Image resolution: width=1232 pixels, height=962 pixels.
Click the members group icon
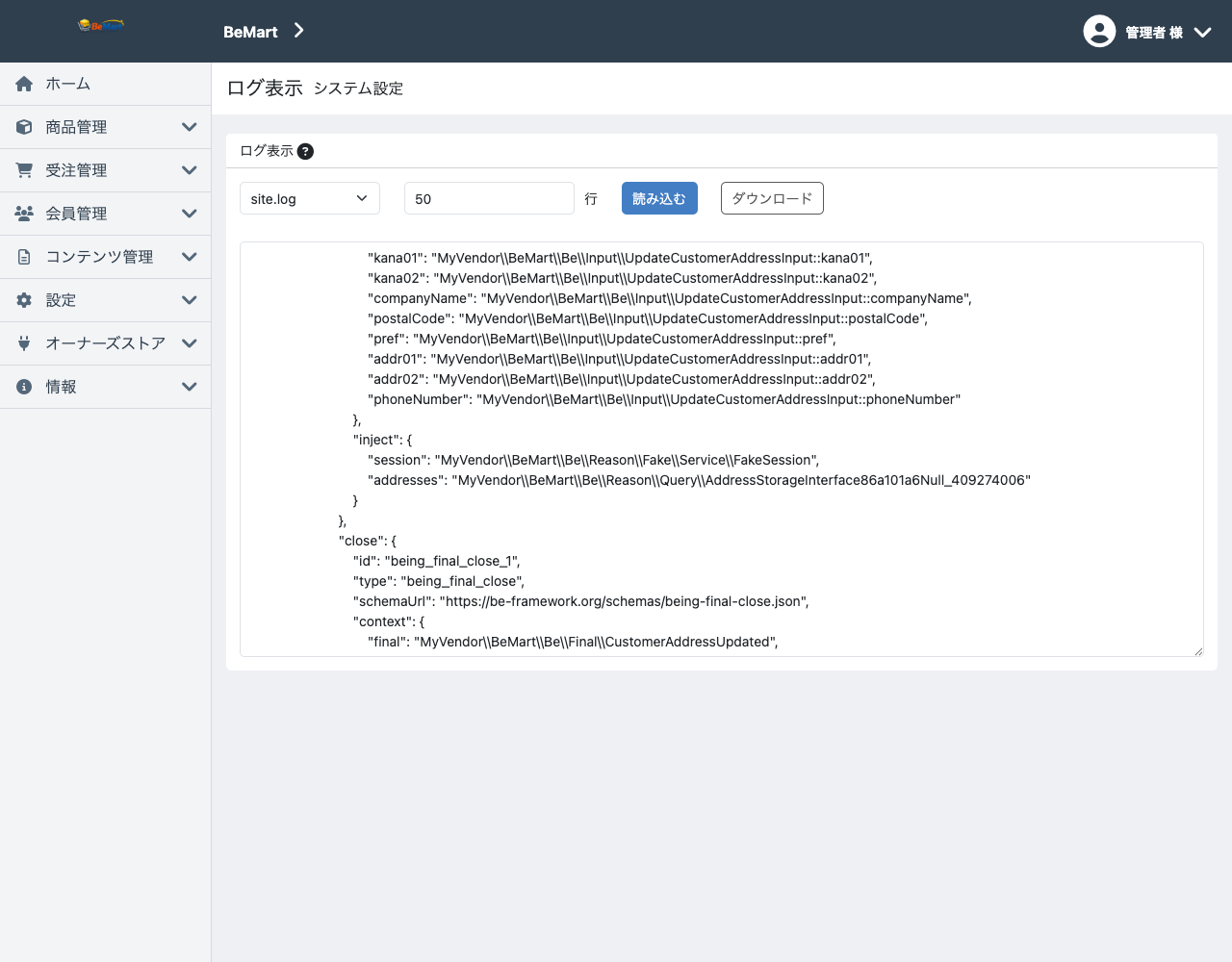[x=24, y=214]
